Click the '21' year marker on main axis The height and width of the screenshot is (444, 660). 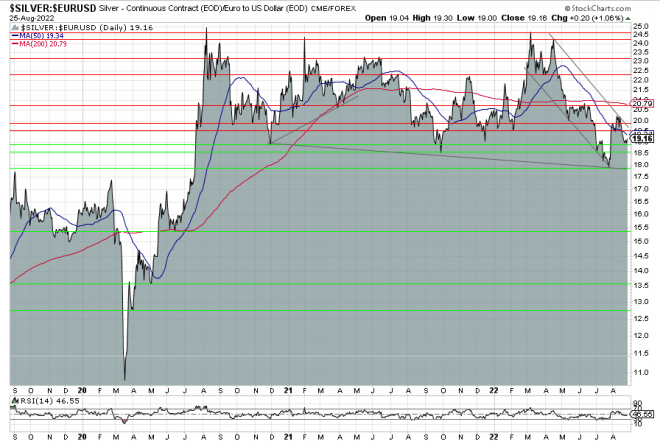tap(287, 389)
